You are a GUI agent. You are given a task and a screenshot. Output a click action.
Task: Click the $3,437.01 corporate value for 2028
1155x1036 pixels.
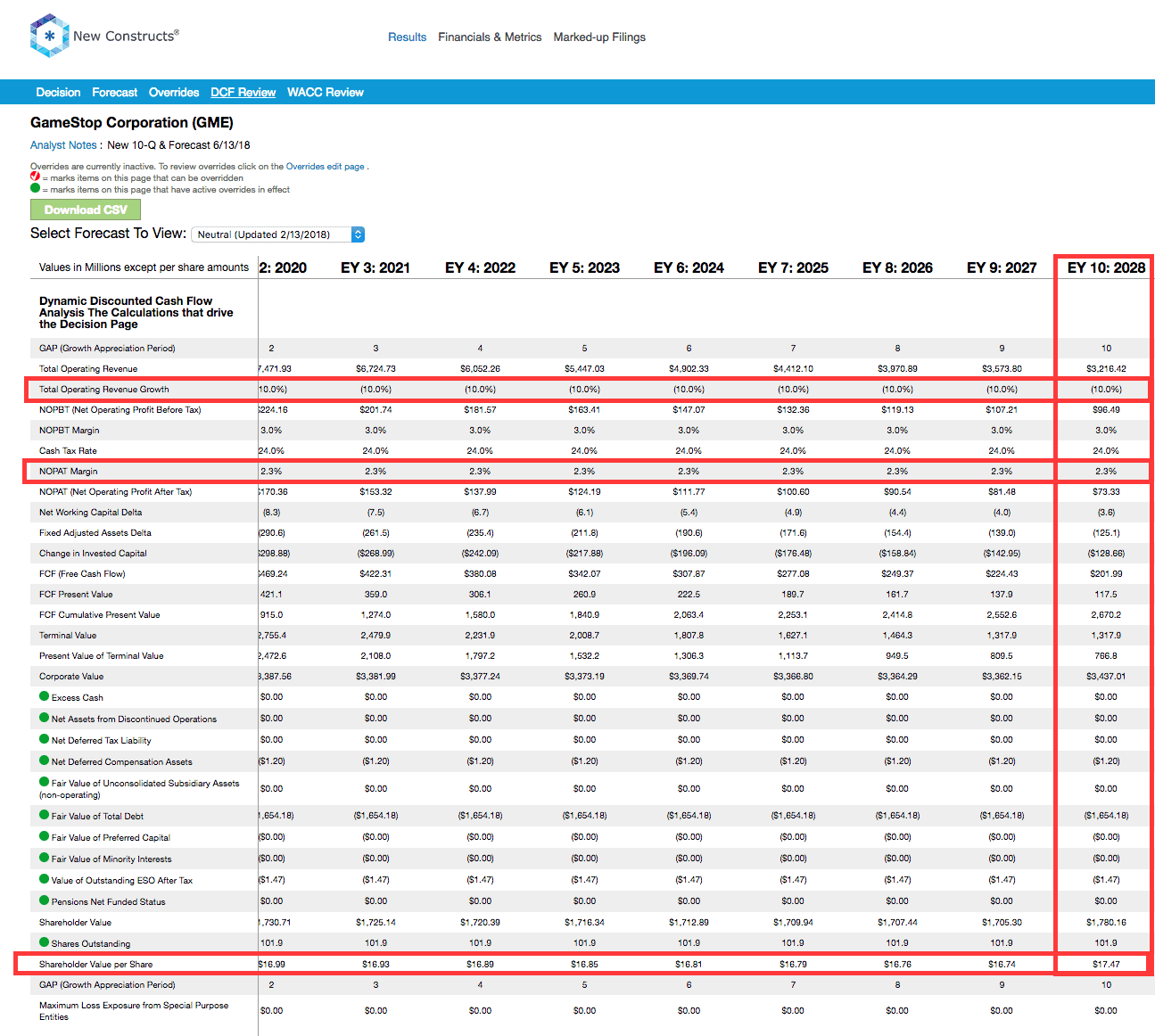[1106, 677]
